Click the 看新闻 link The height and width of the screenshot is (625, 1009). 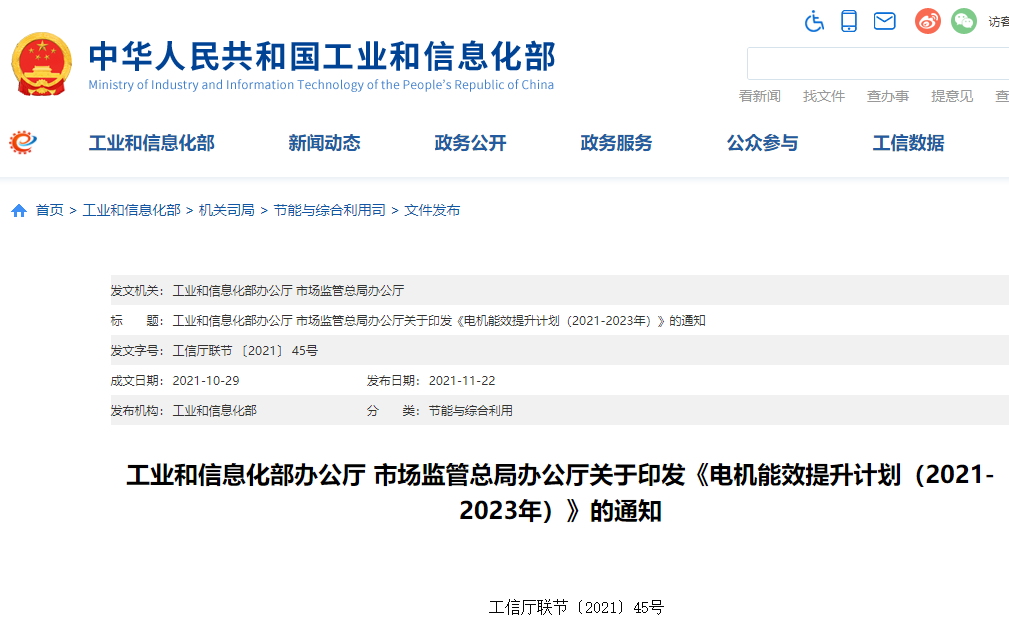760,96
